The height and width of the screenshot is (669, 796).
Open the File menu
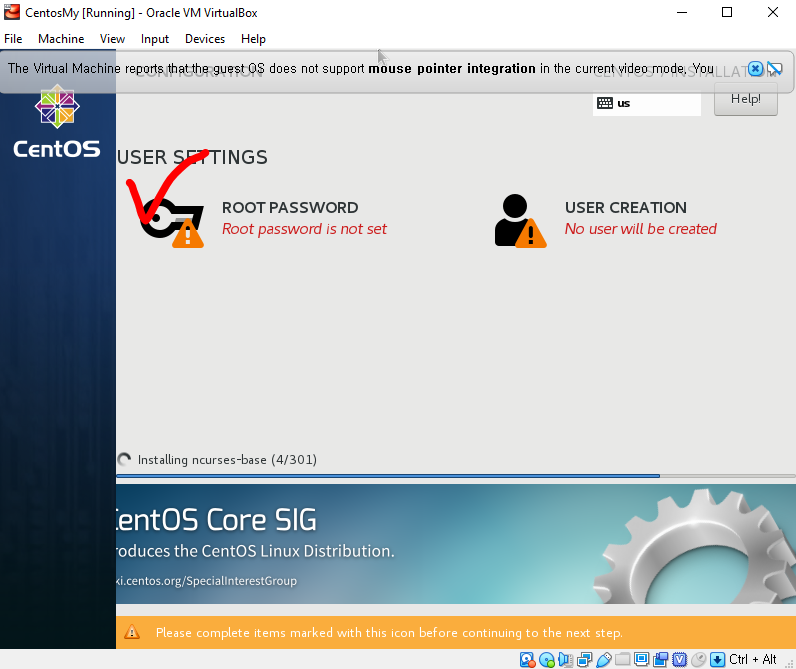coord(13,39)
